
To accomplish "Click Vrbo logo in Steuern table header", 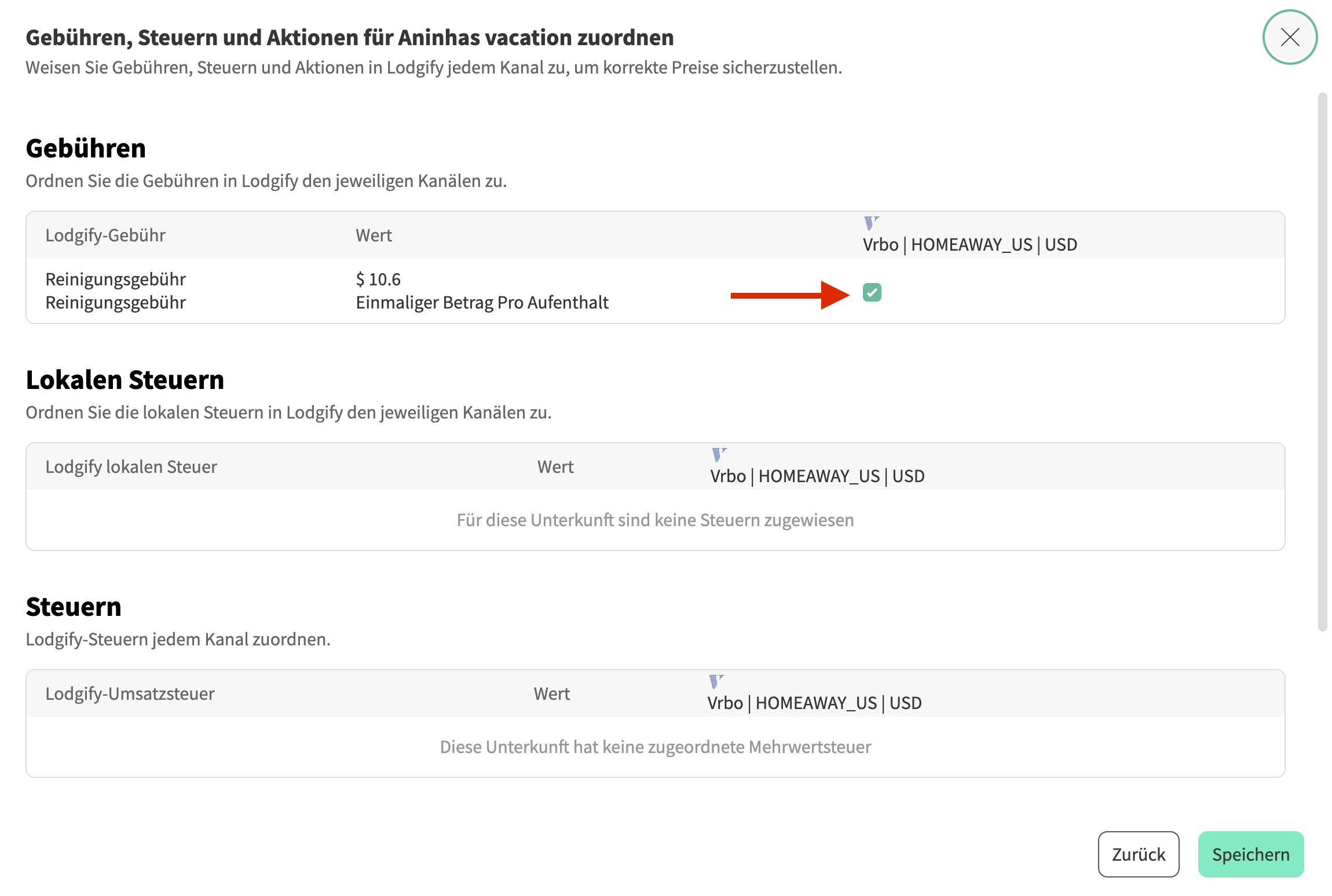I will coord(715,681).
